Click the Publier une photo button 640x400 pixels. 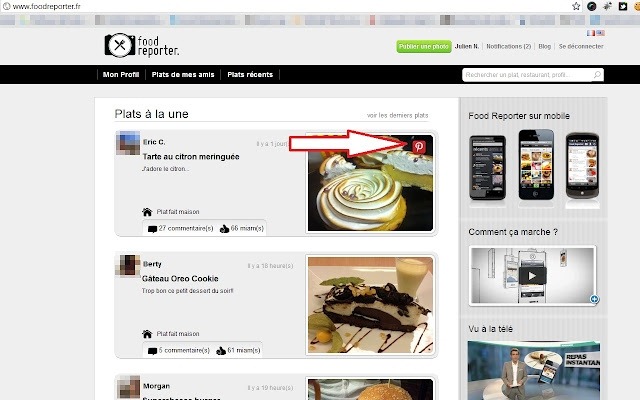pos(424,47)
